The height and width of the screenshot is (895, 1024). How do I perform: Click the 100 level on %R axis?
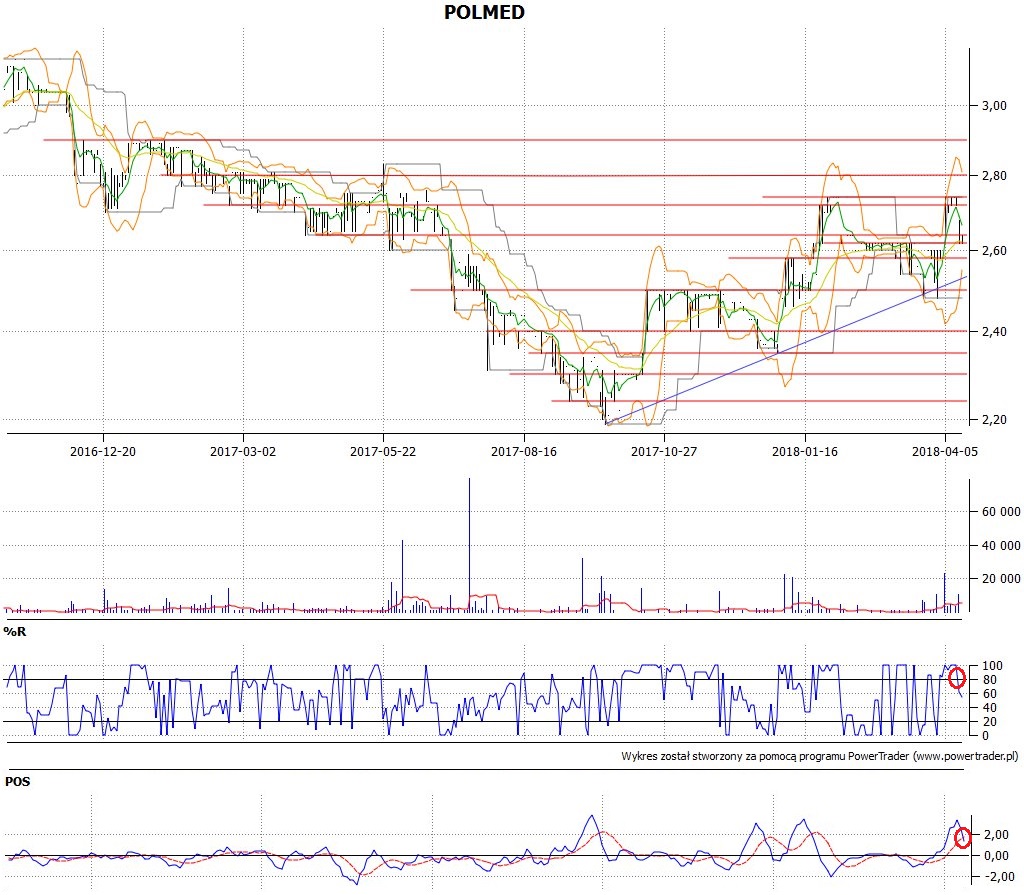992,666
